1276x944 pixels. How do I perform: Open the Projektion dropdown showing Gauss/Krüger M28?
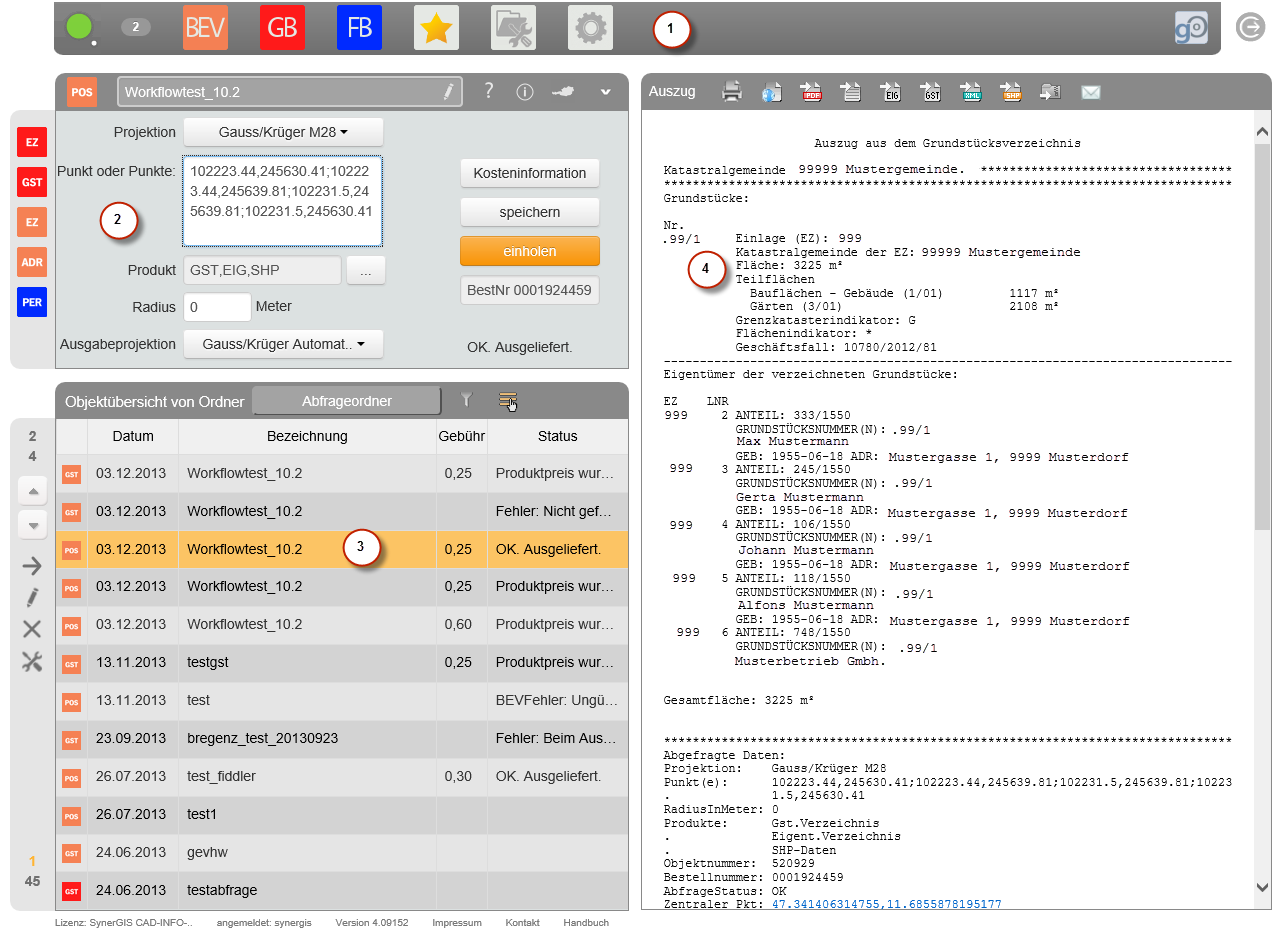point(283,132)
